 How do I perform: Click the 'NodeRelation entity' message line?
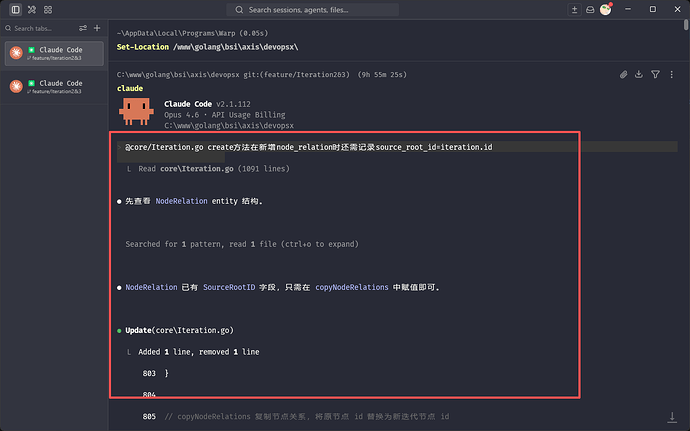(x=194, y=201)
